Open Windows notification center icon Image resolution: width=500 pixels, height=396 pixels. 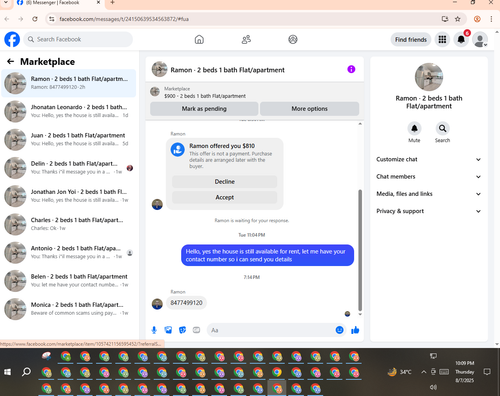point(487,372)
